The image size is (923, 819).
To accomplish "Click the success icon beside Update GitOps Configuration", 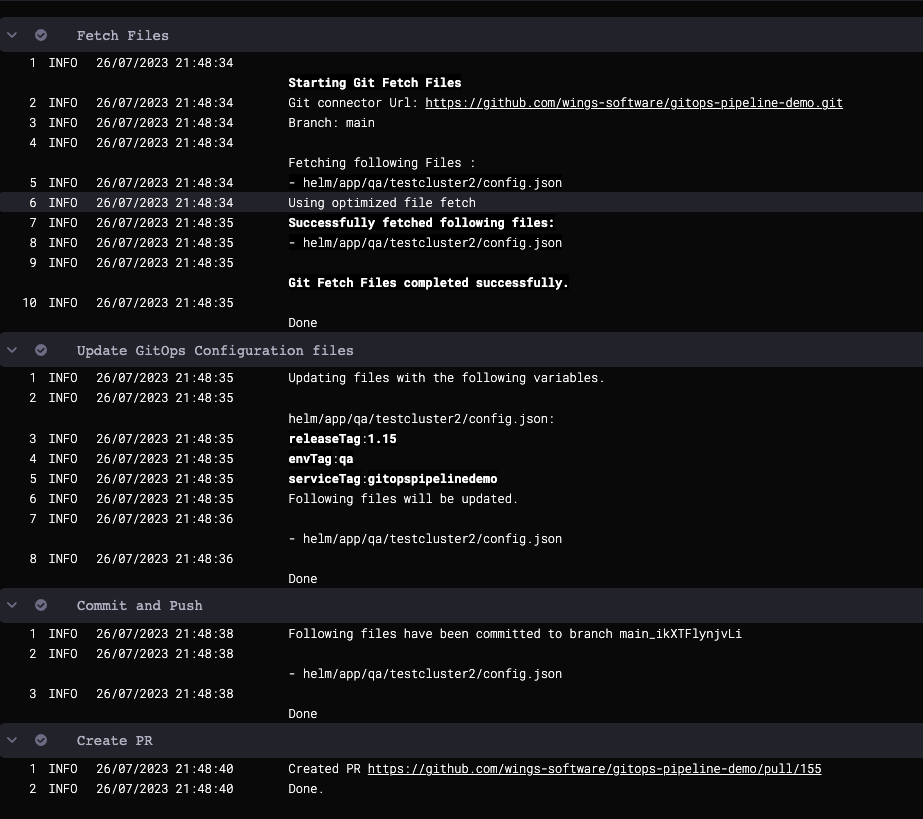I will [41, 350].
